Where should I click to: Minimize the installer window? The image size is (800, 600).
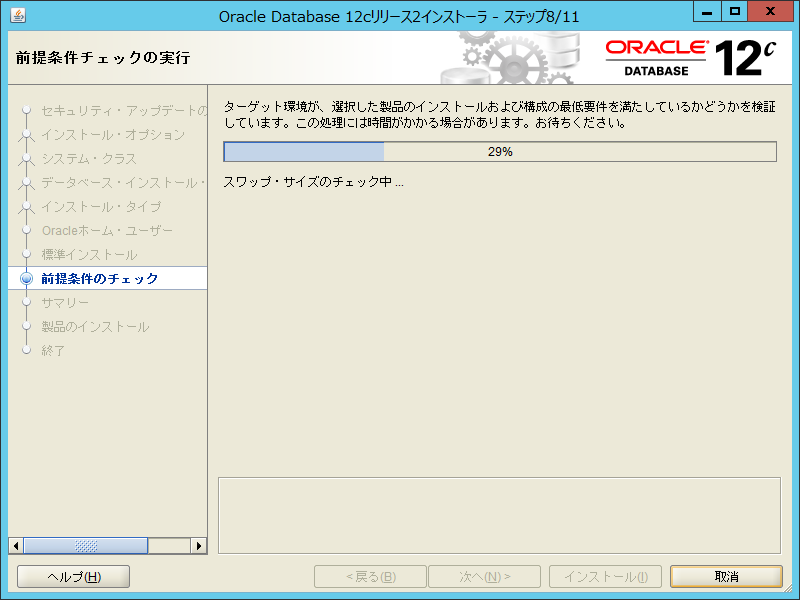click(707, 12)
